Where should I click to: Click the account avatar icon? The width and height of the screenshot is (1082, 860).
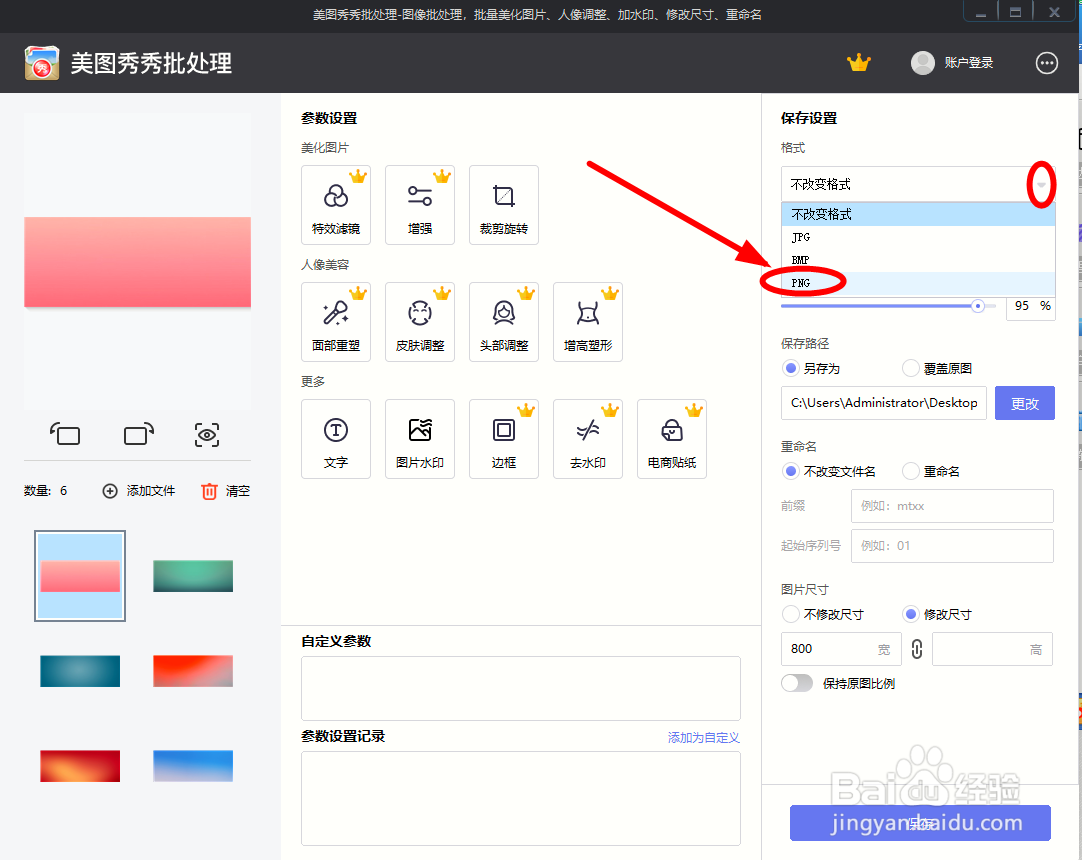[923, 63]
